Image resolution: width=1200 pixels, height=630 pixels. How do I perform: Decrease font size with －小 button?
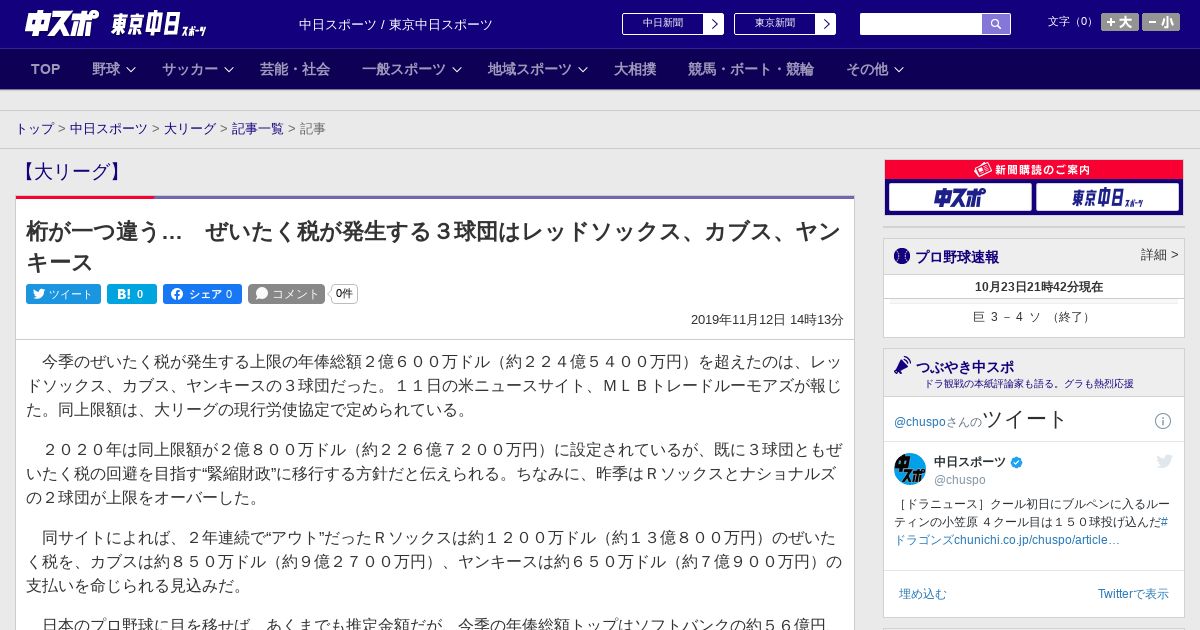click(x=1161, y=22)
